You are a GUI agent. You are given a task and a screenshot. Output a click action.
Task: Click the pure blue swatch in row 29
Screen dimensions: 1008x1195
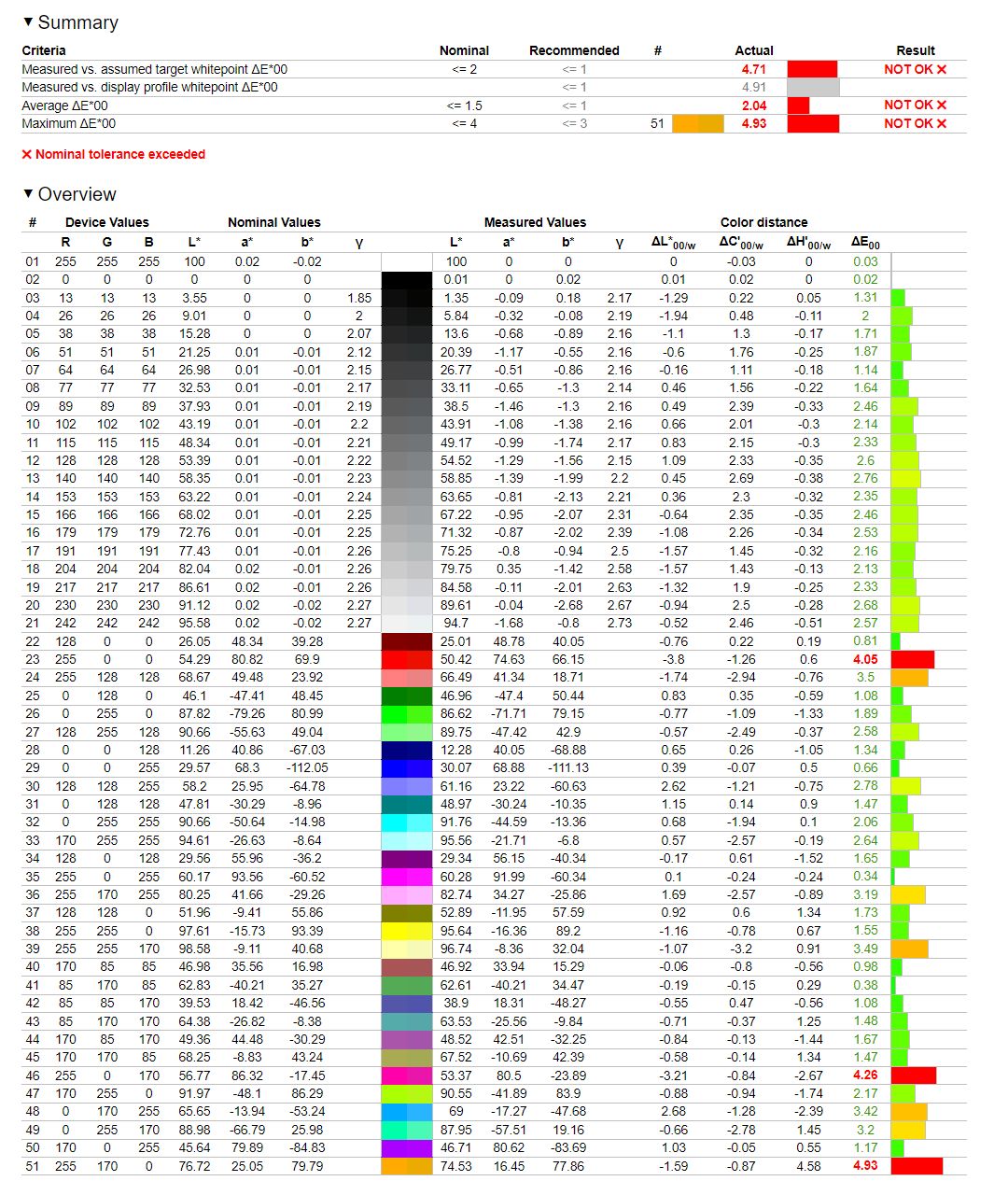point(407,767)
